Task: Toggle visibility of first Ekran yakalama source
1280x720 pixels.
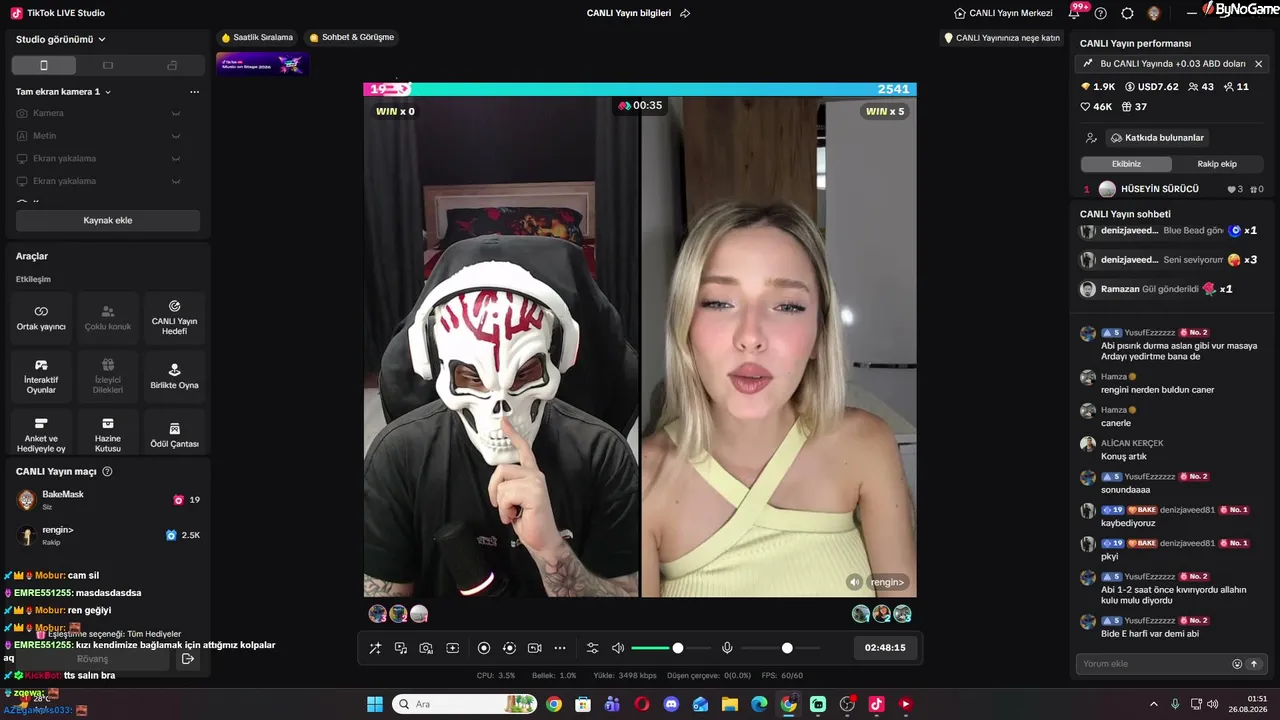Action: coord(176,159)
